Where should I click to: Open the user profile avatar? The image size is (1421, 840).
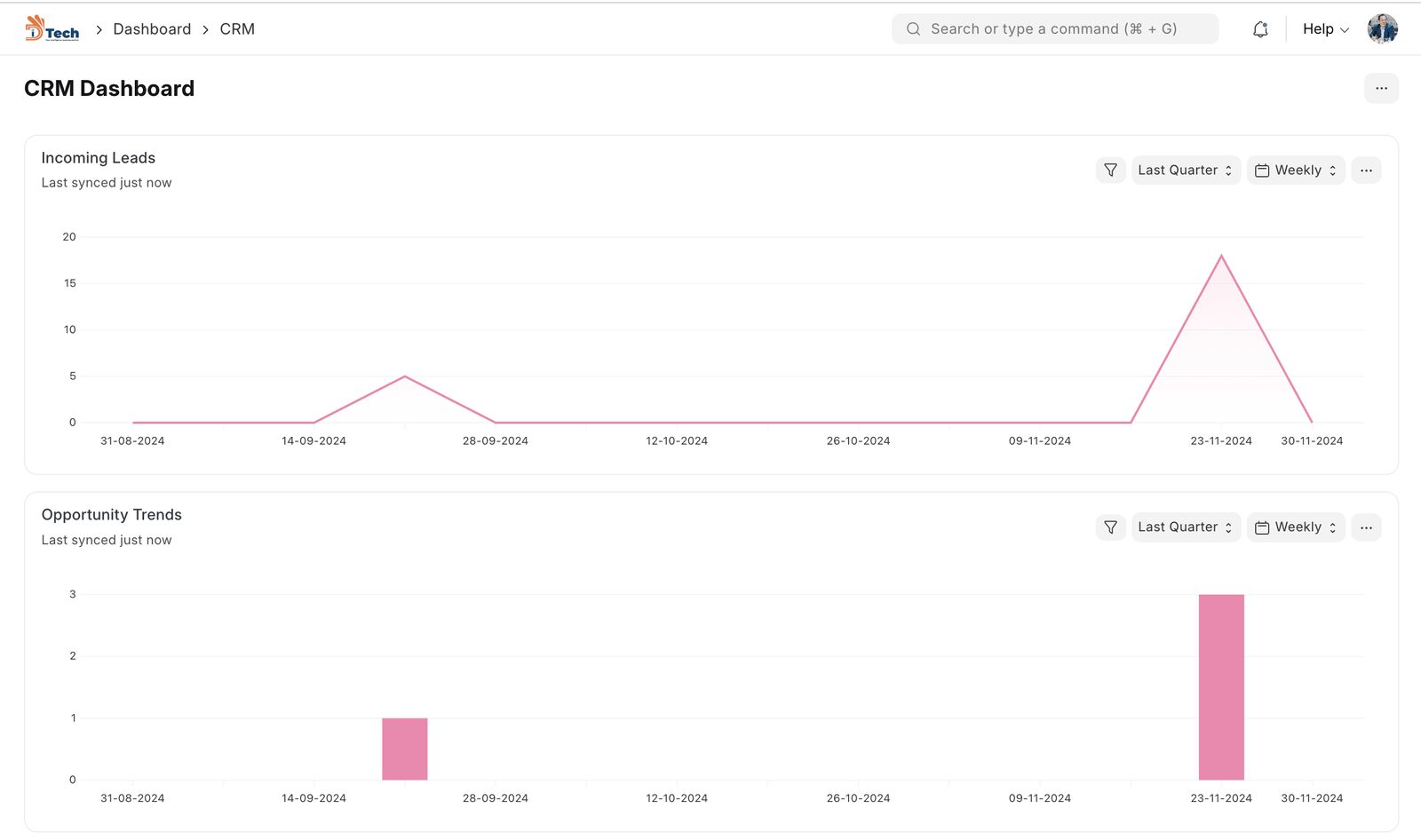pyautogui.click(x=1382, y=29)
